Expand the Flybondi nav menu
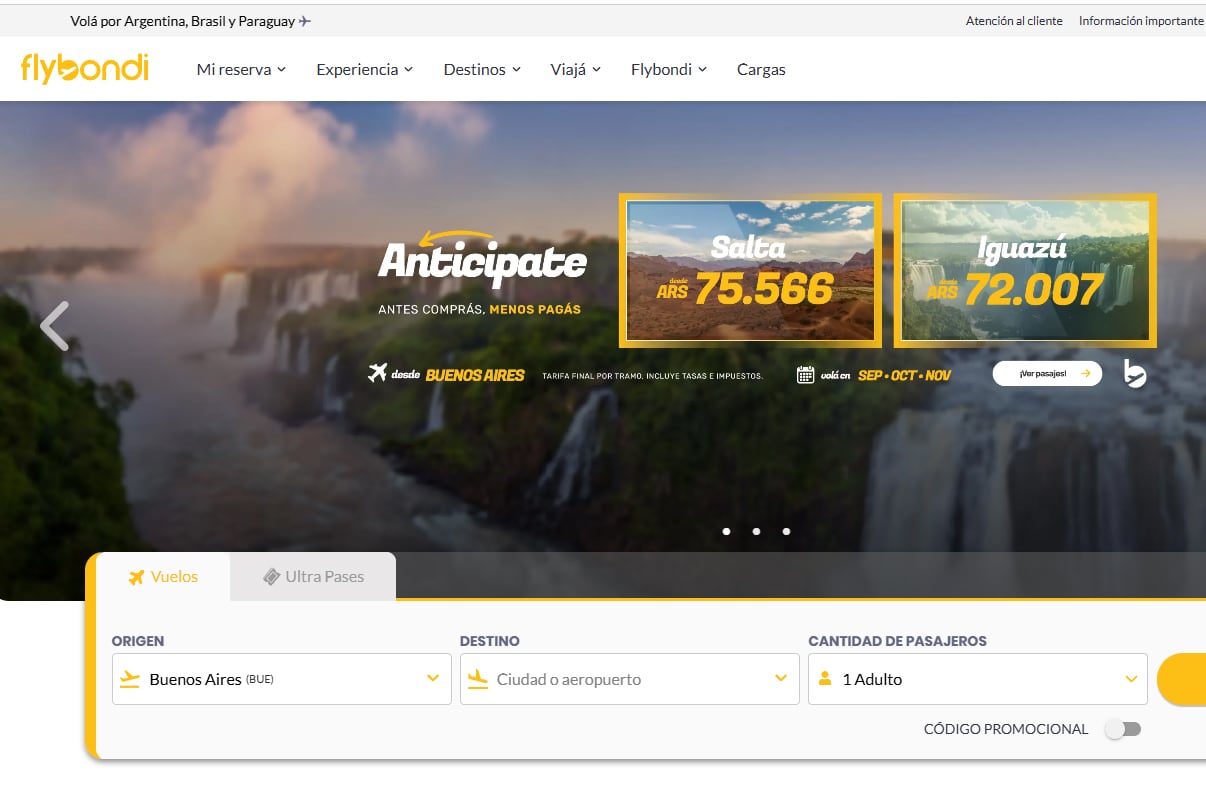Image resolution: width=1206 pixels, height=804 pixels. [x=668, y=69]
